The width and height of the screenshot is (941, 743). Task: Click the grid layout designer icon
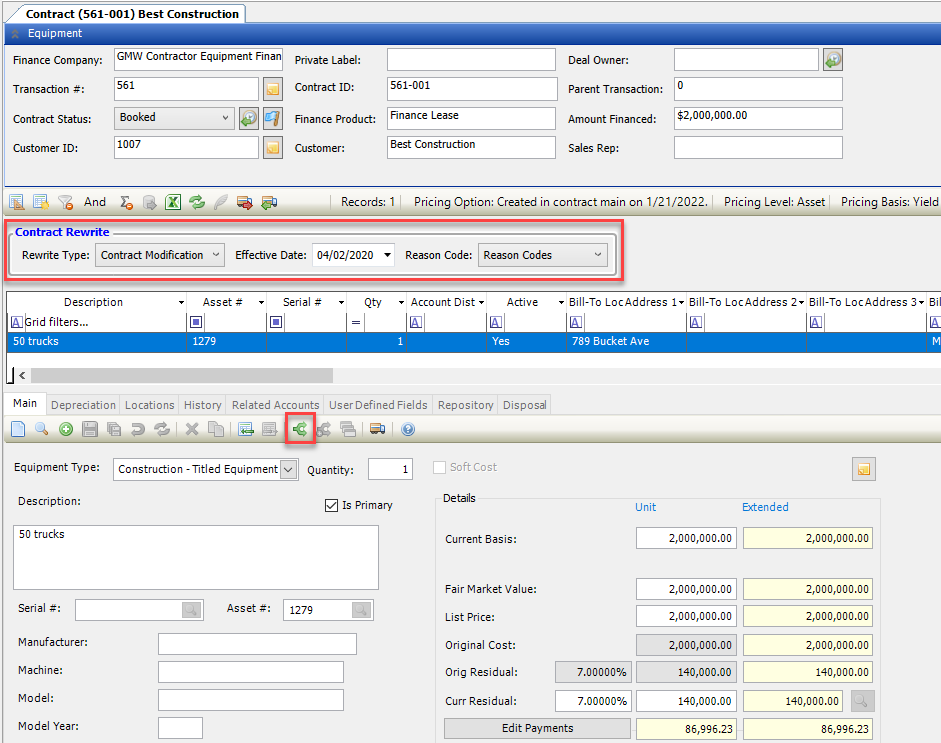point(17,202)
